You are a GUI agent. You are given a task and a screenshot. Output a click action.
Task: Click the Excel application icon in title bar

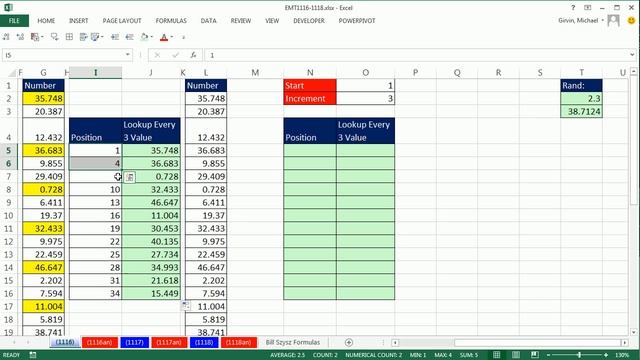click(x=8, y=7)
